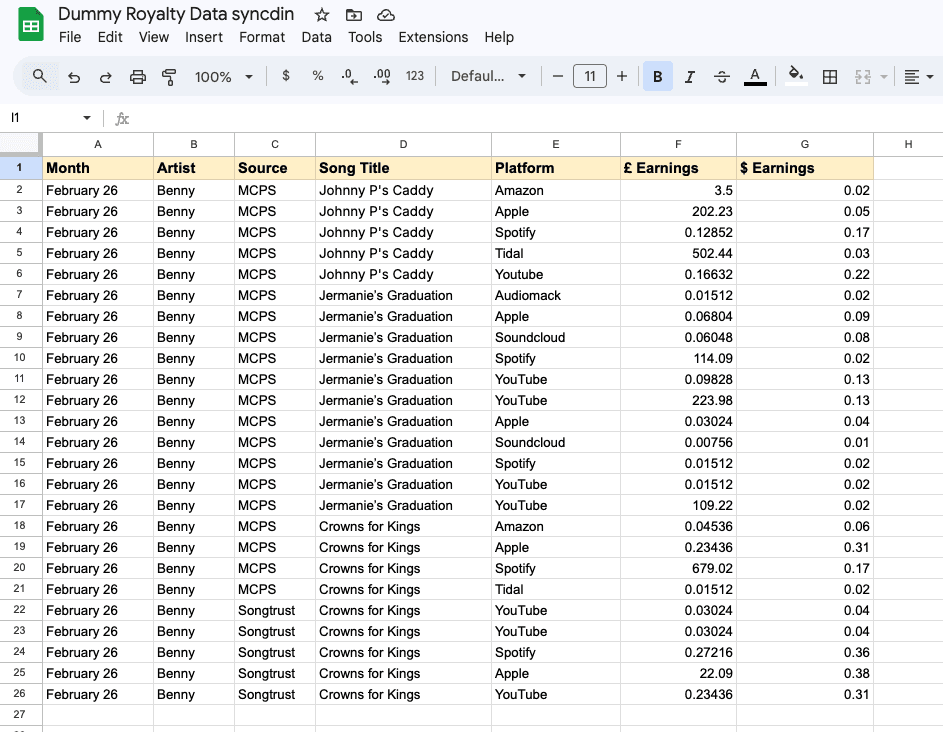Open the View menu
The image size is (943, 732).
click(154, 37)
